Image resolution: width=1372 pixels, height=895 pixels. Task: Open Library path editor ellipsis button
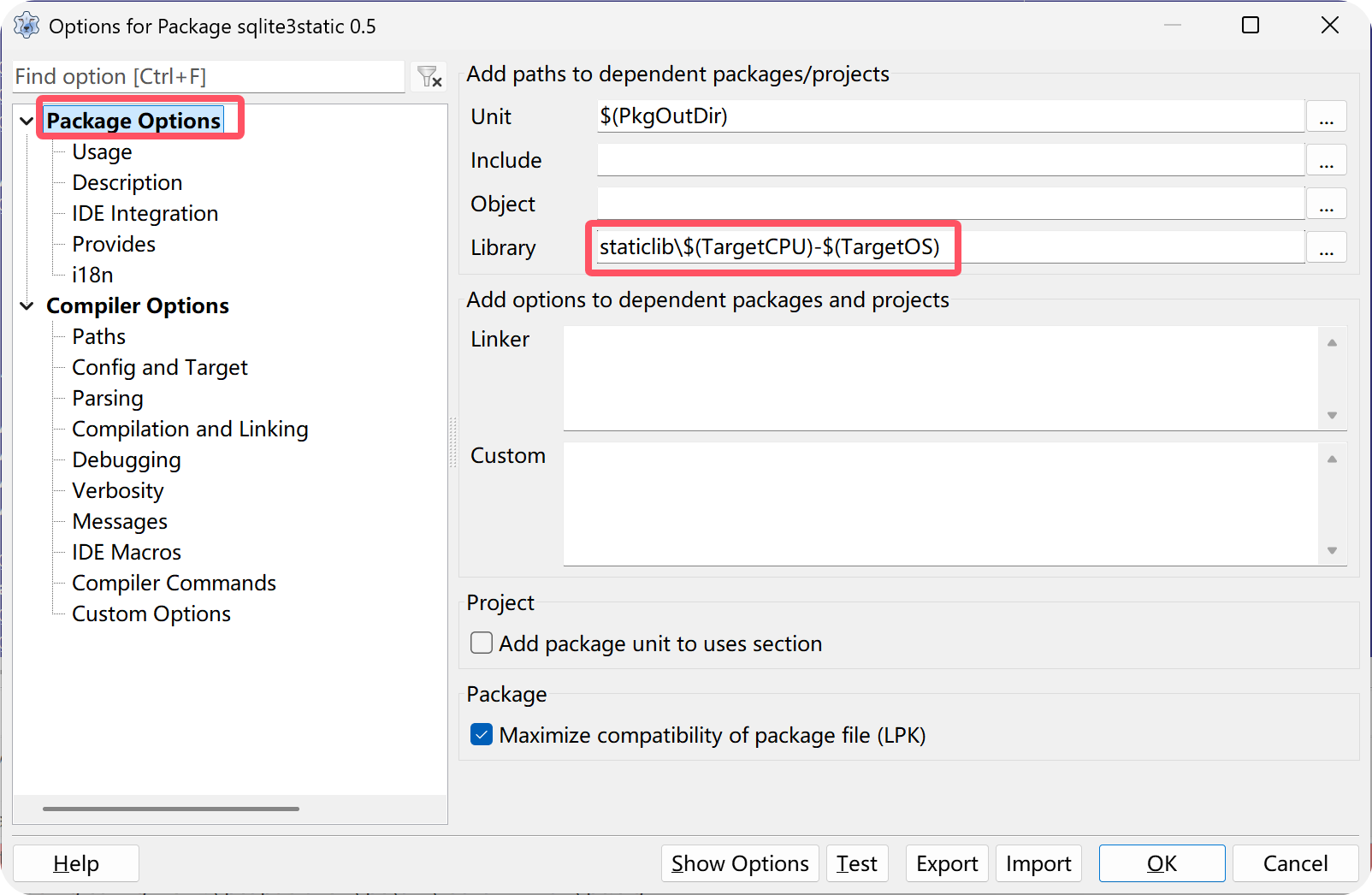[1326, 248]
